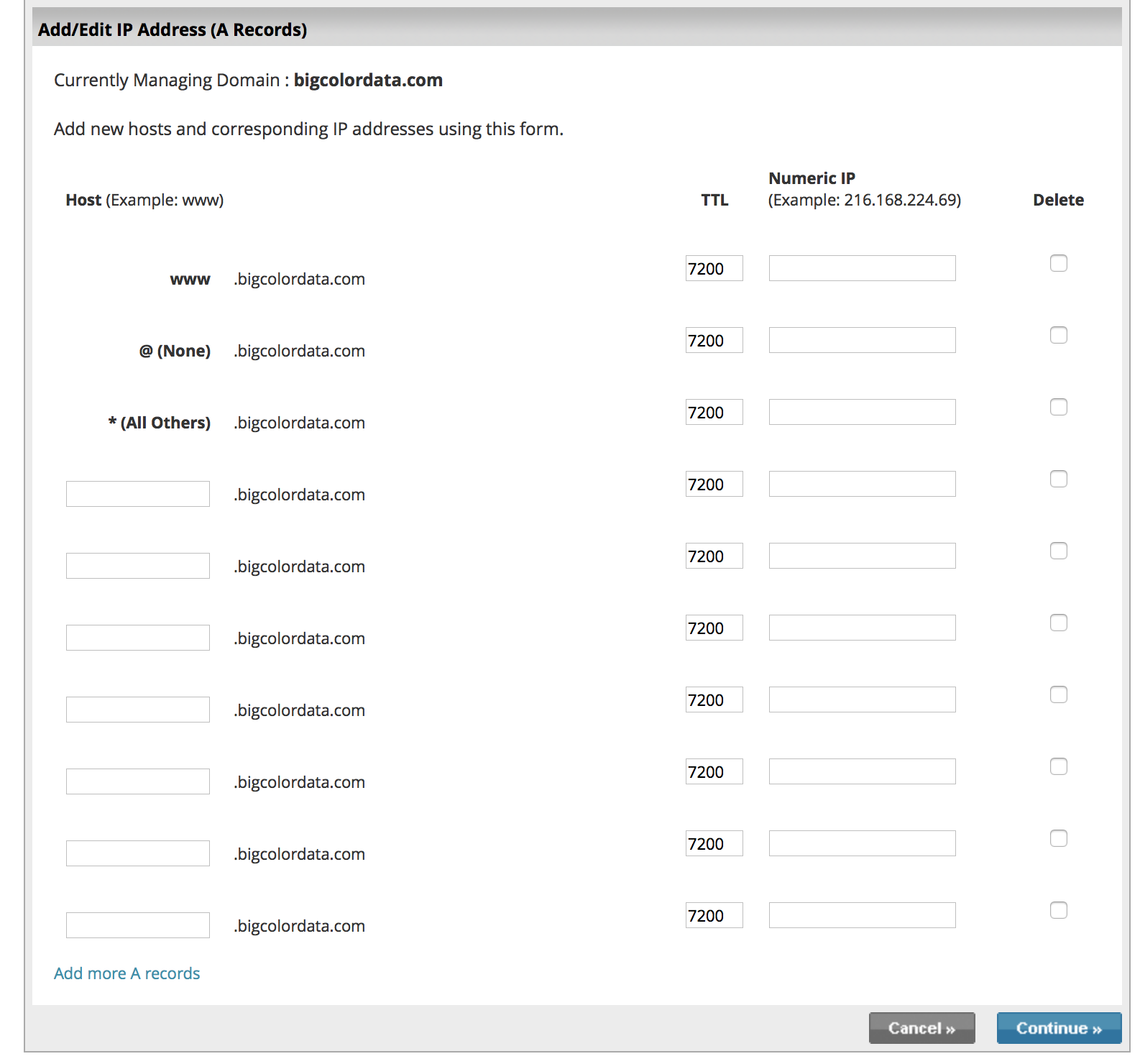The height and width of the screenshot is (1064, 1140).
Task: Click Numeric IP box for * (All Others)
Action: coord(862,412)
